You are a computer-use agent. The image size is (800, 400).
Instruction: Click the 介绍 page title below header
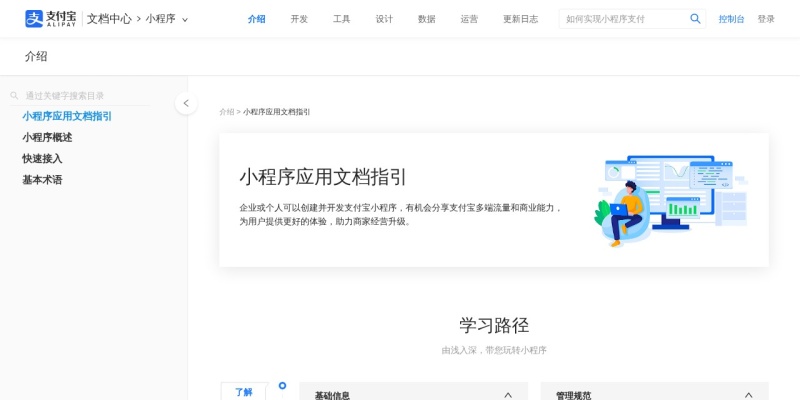pos(36,56)
